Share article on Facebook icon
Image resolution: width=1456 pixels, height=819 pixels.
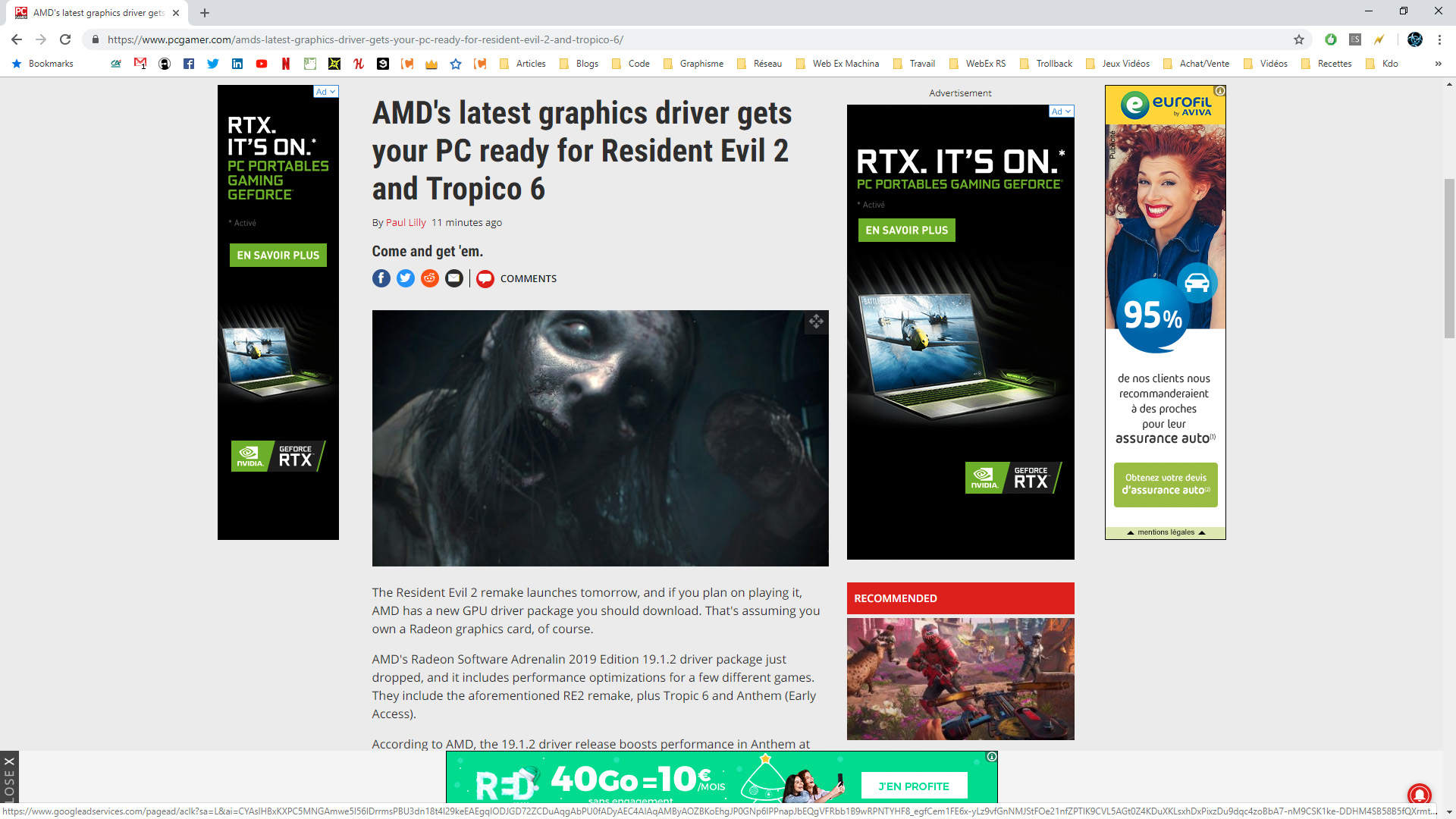point(381,278)
